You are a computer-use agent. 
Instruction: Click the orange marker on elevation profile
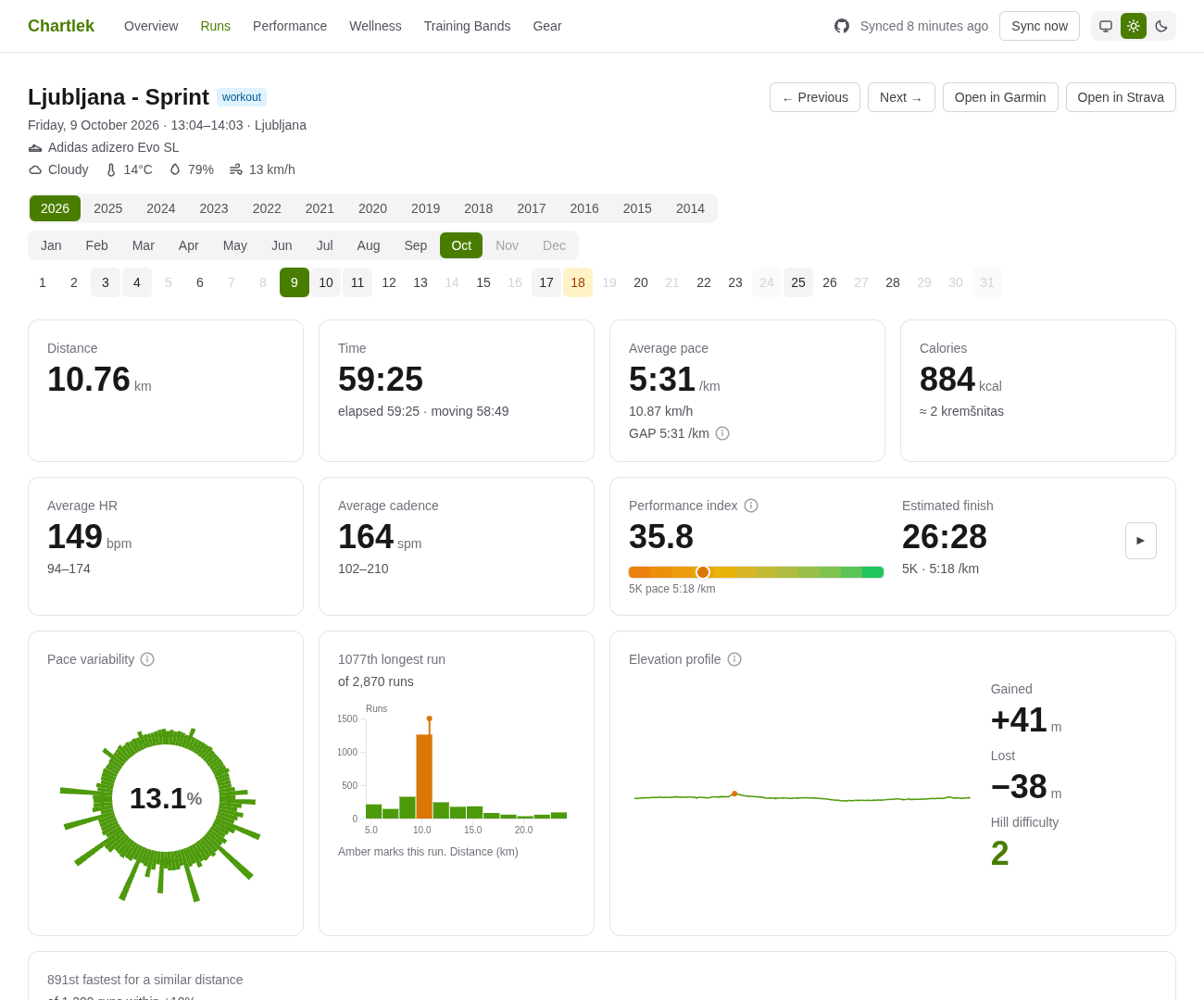click(734, 794)
